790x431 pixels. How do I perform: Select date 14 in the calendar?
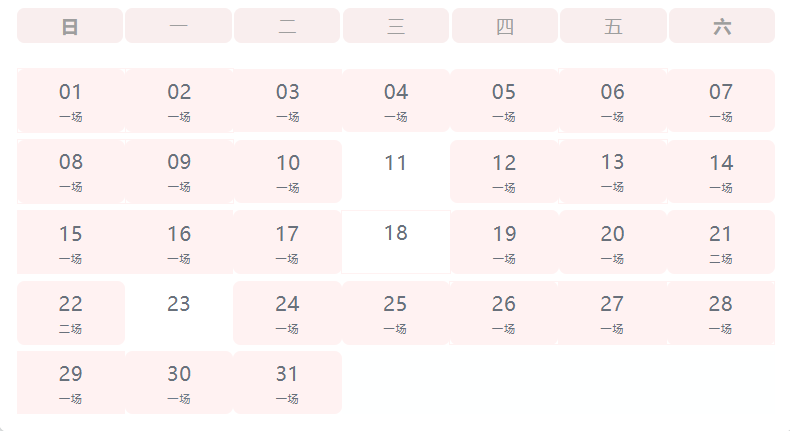click(721, 171)
